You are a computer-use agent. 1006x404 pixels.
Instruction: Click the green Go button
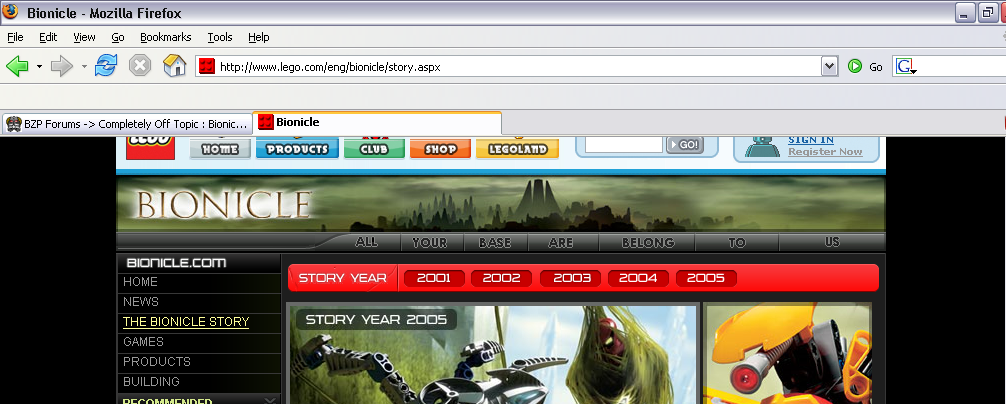coord(865,66)
